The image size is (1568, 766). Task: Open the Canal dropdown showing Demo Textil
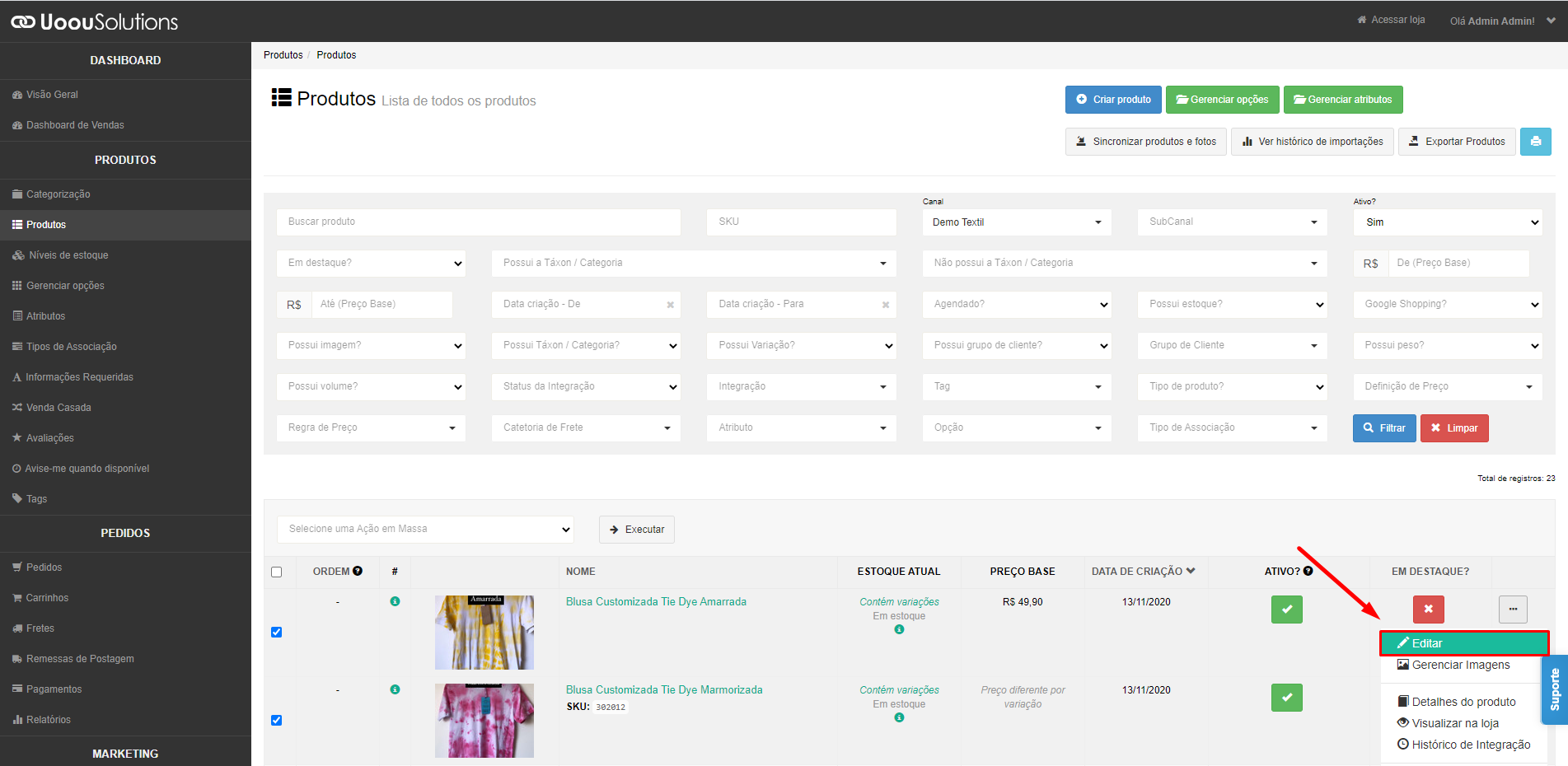1017,222
